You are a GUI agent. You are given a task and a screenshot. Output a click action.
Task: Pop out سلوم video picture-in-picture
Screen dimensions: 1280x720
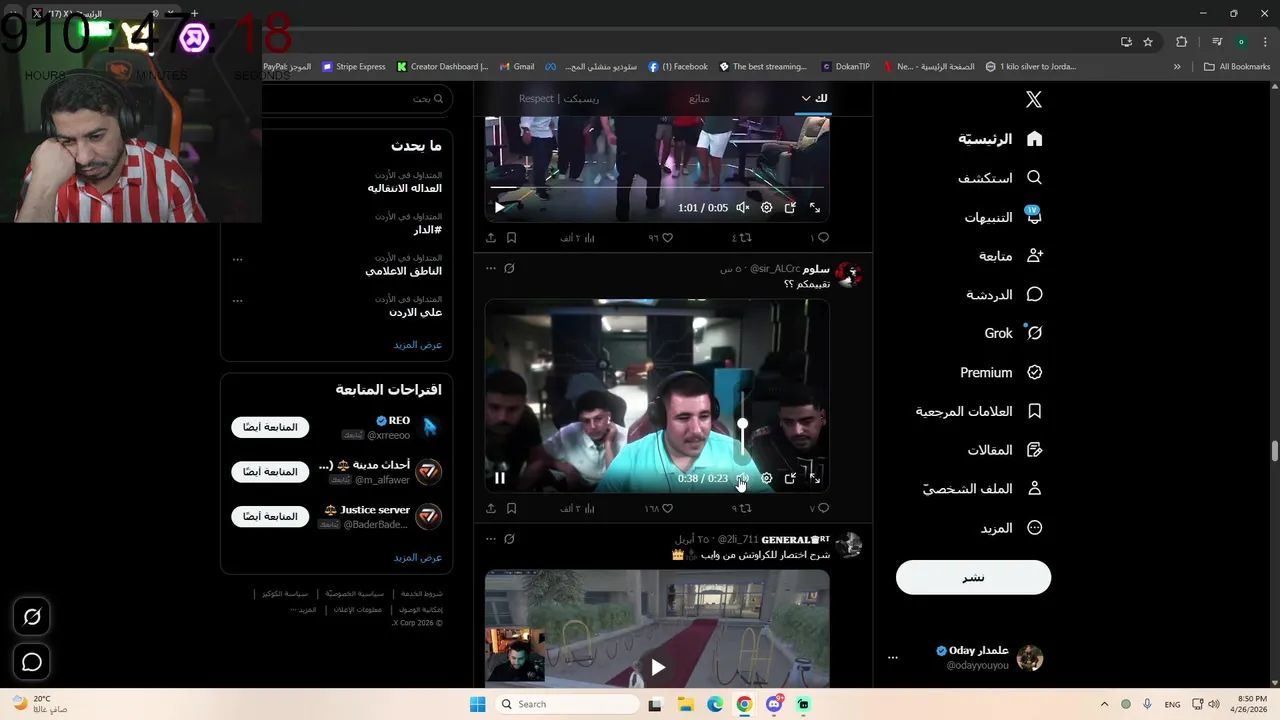pyautogui.click(x=790, y=478)
